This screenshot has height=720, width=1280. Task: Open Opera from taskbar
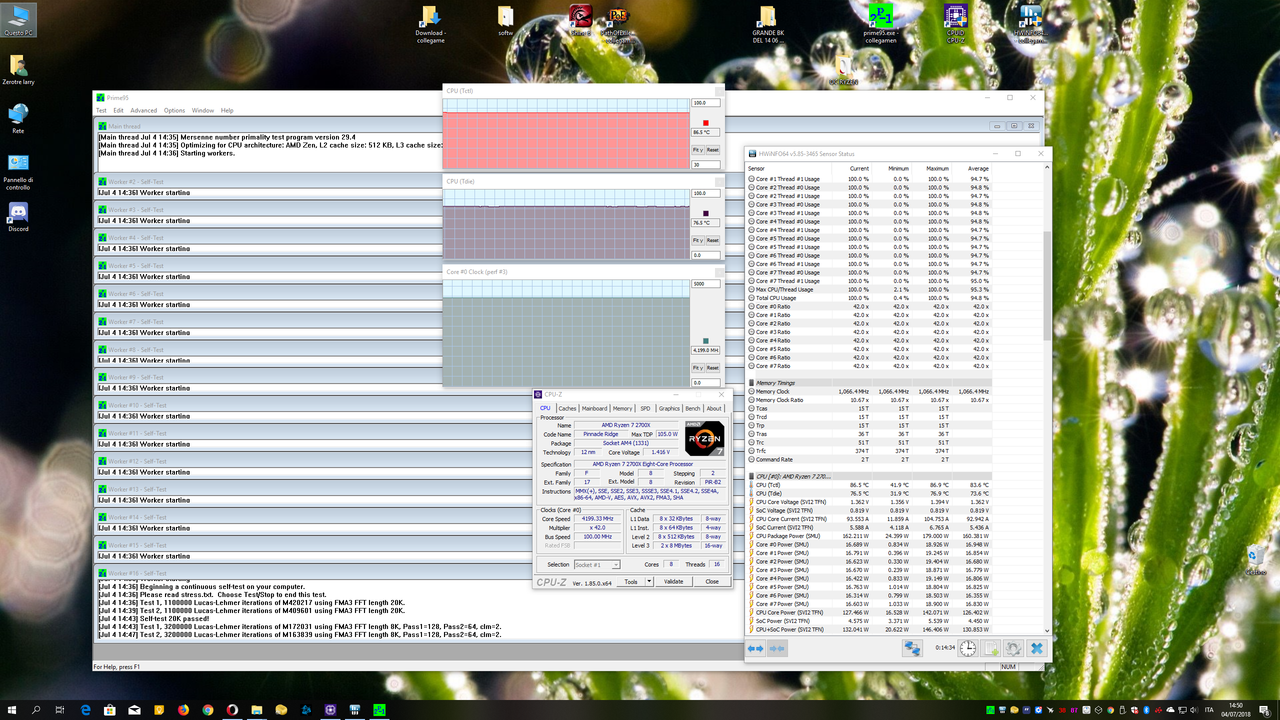tap(232, 709)
